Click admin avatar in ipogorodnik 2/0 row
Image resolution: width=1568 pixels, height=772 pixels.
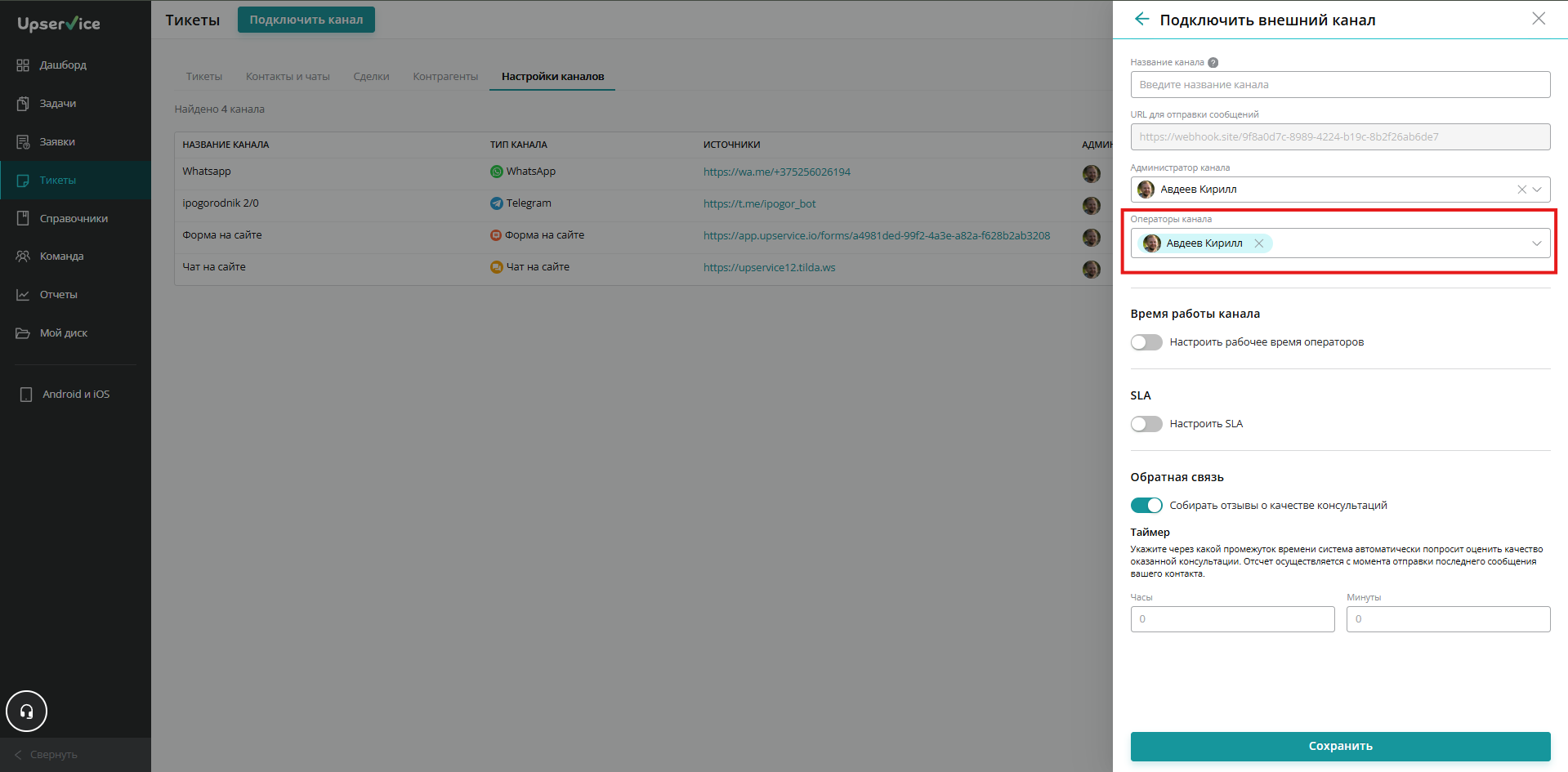coord(1092,205)
